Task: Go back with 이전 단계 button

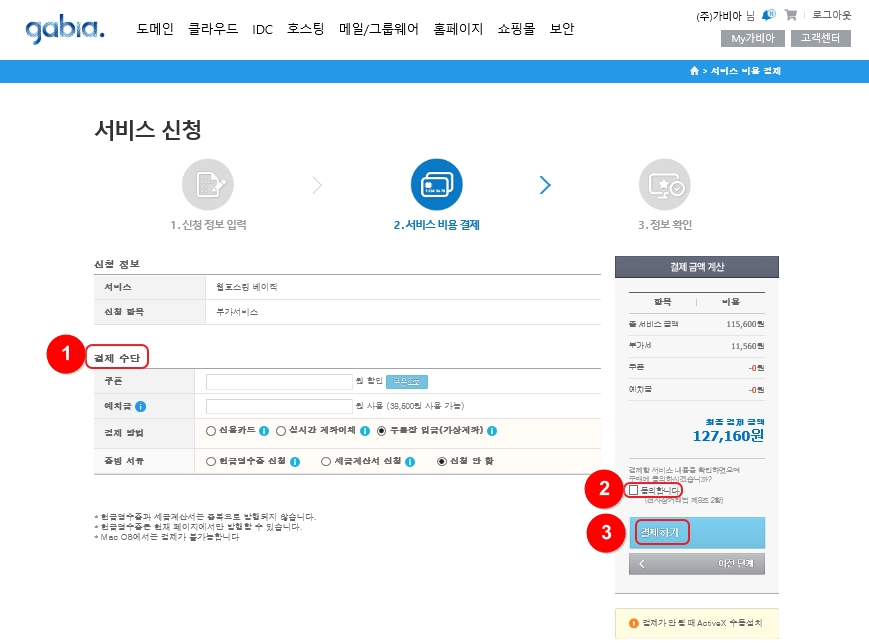Action: [x=697, y=564]
